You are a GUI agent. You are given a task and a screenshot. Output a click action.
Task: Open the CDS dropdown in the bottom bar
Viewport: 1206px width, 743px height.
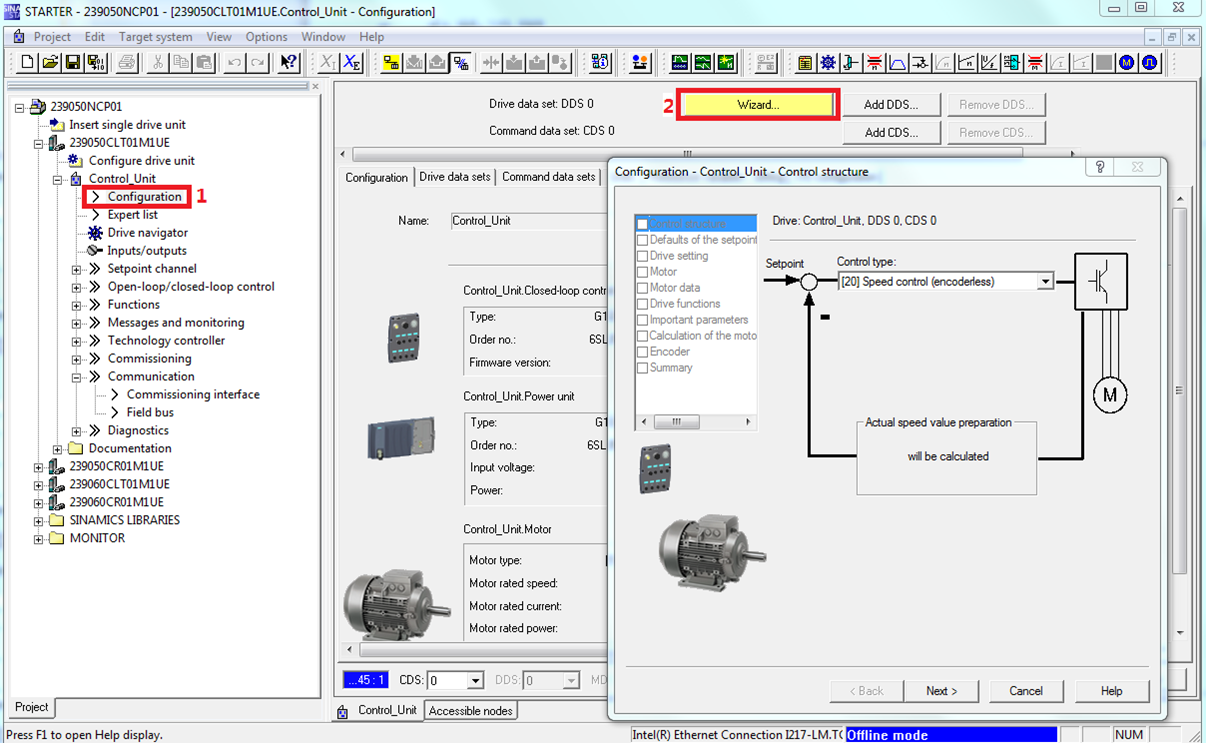475,681
